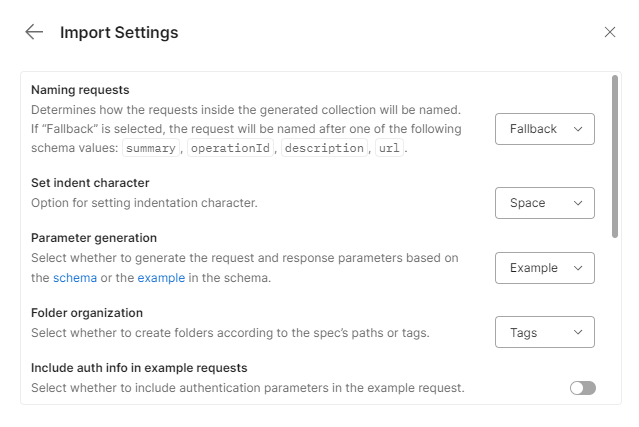
Task: Click the summary code label
Action: pos(151,148)
